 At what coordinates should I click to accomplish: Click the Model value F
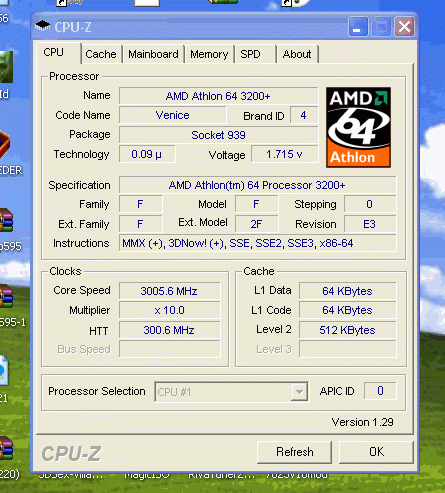(256, 204)
